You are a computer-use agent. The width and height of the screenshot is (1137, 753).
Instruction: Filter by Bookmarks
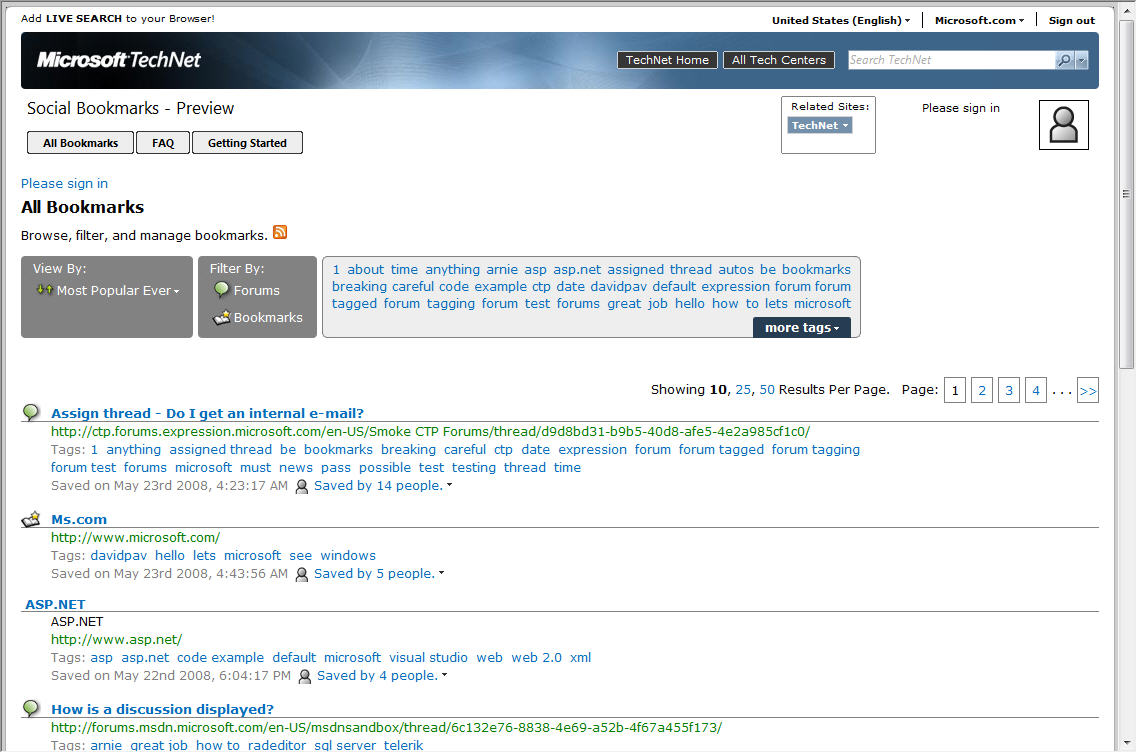click(x=268, y=318)
